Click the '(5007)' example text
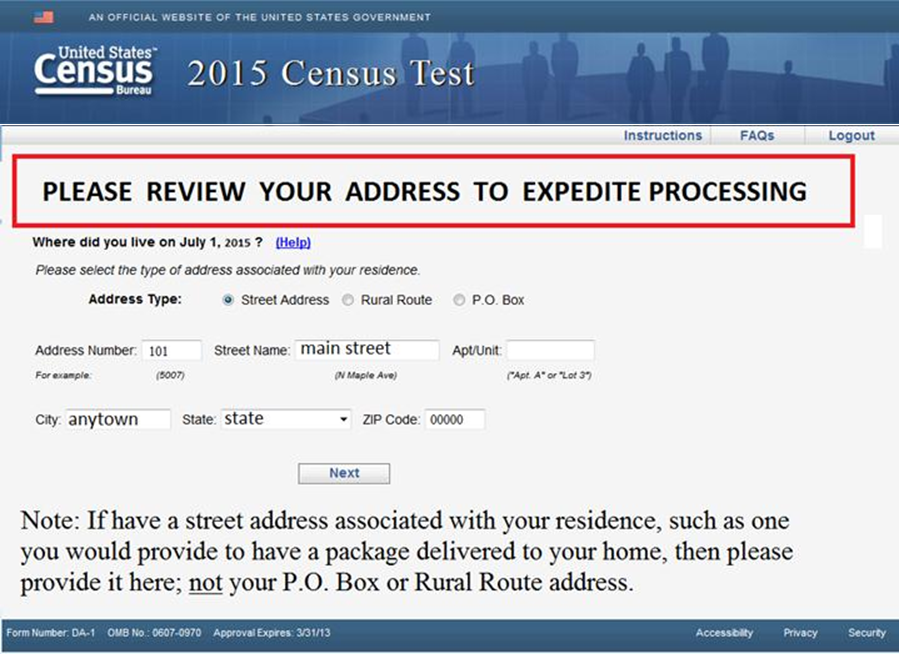Screen dimensions: 899x654 point(170,375)
